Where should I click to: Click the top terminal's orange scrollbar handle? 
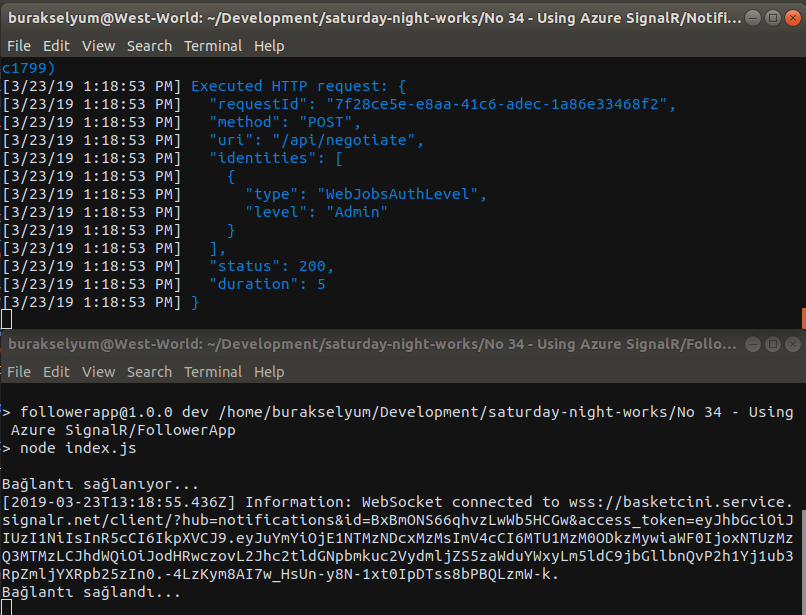[x=803, y=318]
